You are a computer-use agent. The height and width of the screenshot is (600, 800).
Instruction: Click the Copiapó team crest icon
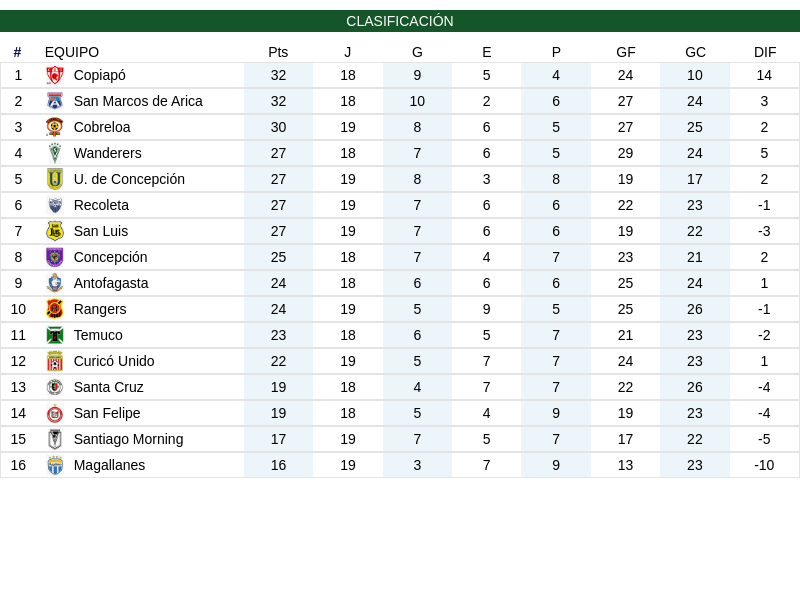55,75
